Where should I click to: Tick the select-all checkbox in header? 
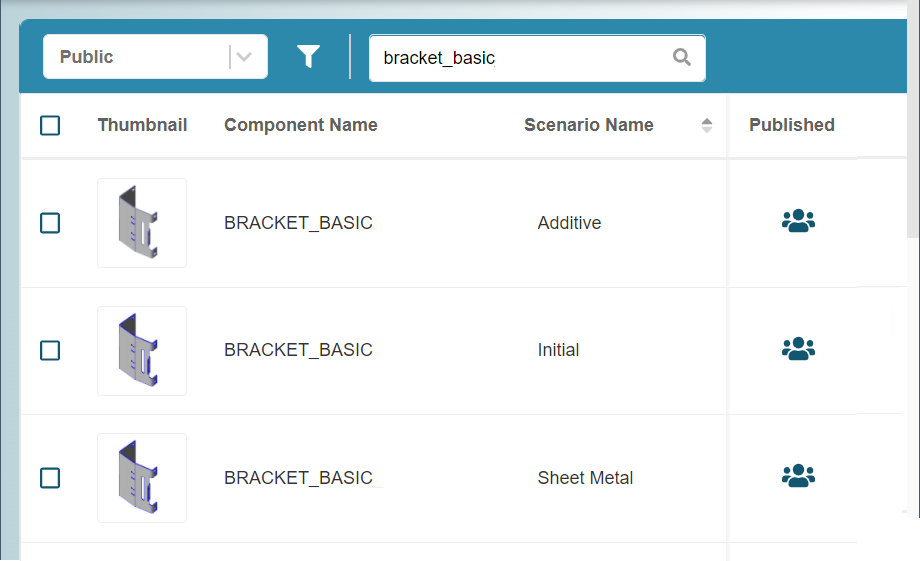(x=50, y=125)
